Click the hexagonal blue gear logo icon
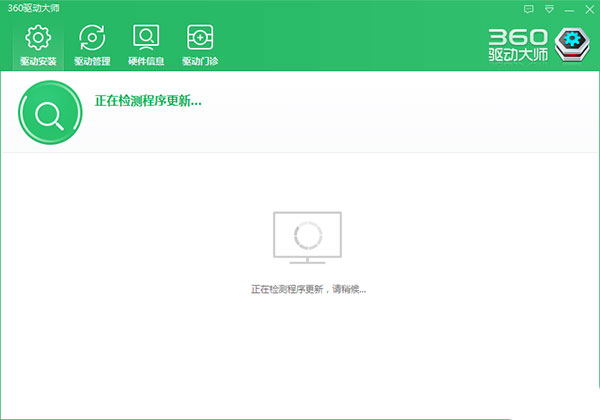600x420 pixels. 572,45
